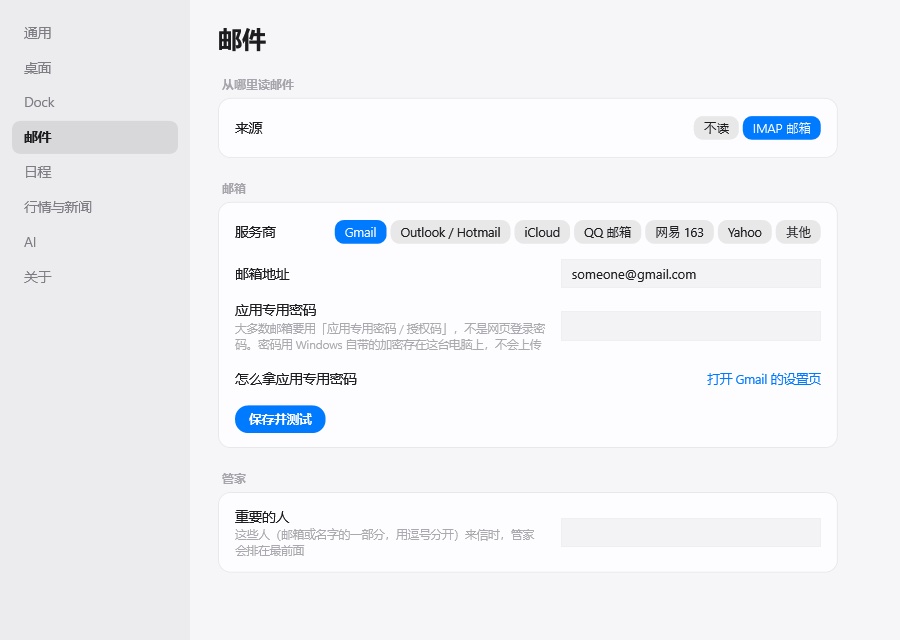Go to Dock settings in sidebar
This screenshot has width=900, height=640.
pos(95,103)
